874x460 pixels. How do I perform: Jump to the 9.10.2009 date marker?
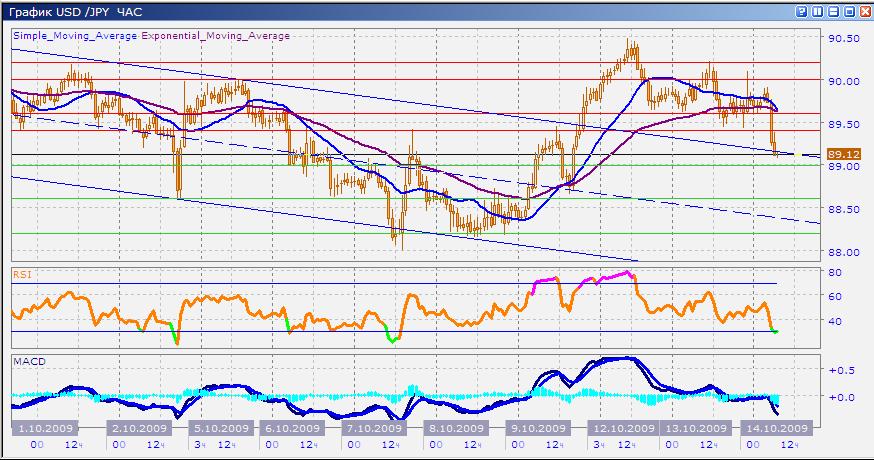(x=535, y=428)
